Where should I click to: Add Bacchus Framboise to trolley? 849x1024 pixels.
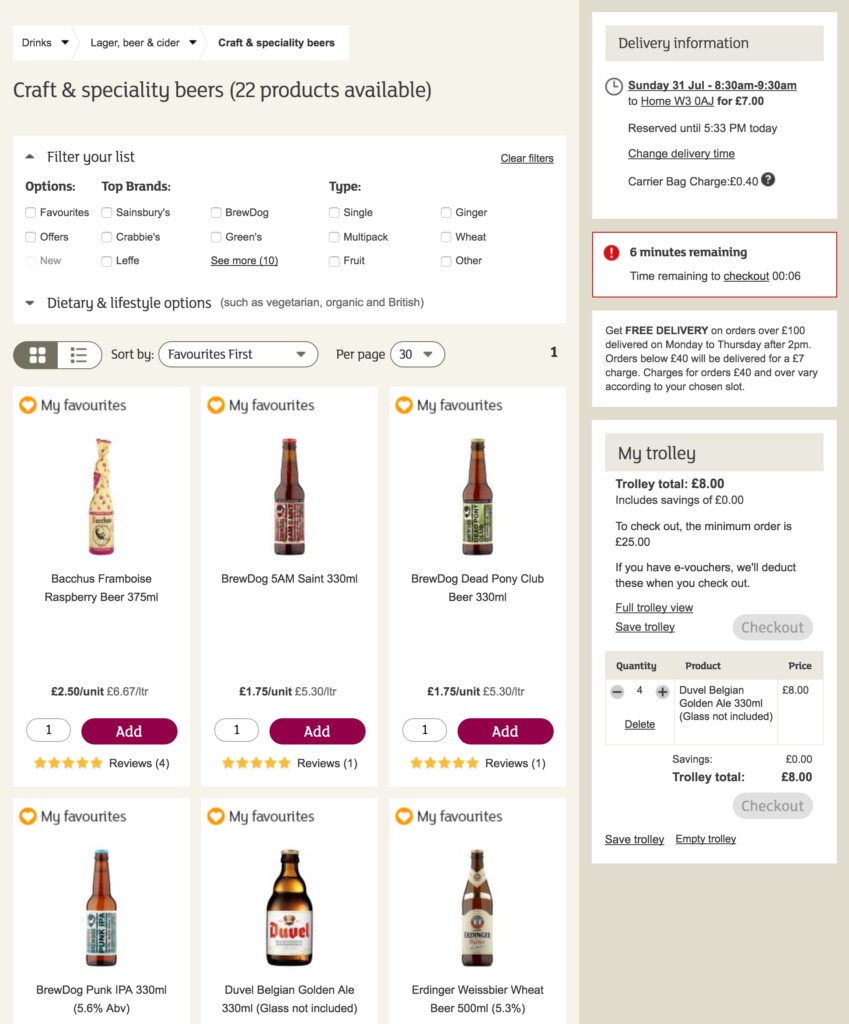tap(129, 731)
